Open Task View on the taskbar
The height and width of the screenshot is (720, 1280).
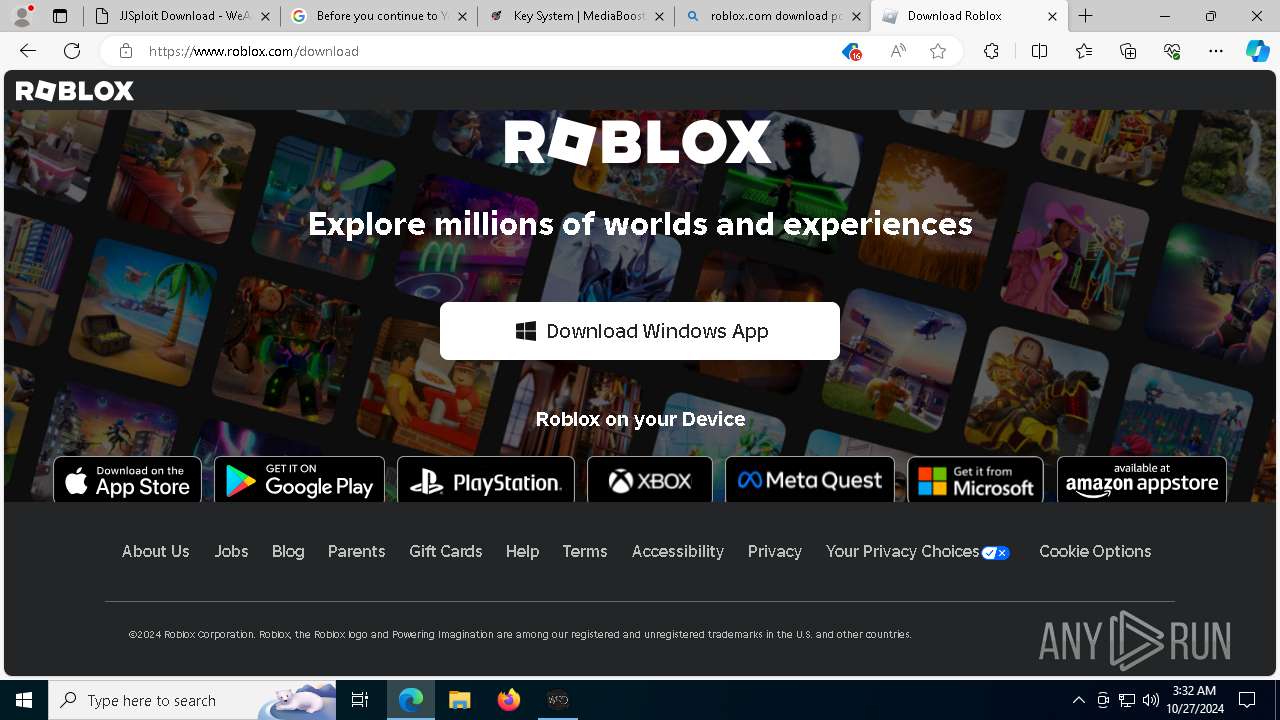point(361,700)
